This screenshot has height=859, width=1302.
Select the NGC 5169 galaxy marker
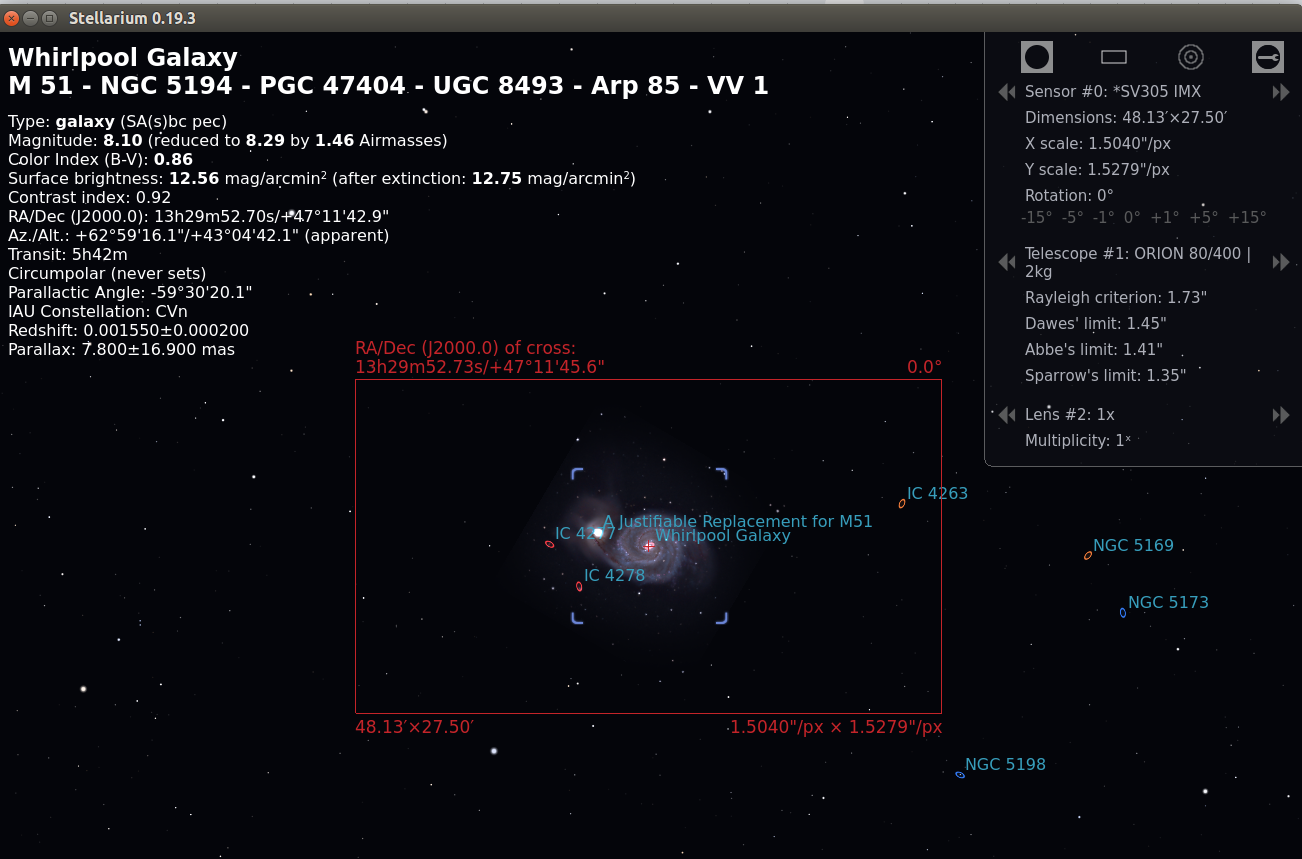click(1088, 555)
